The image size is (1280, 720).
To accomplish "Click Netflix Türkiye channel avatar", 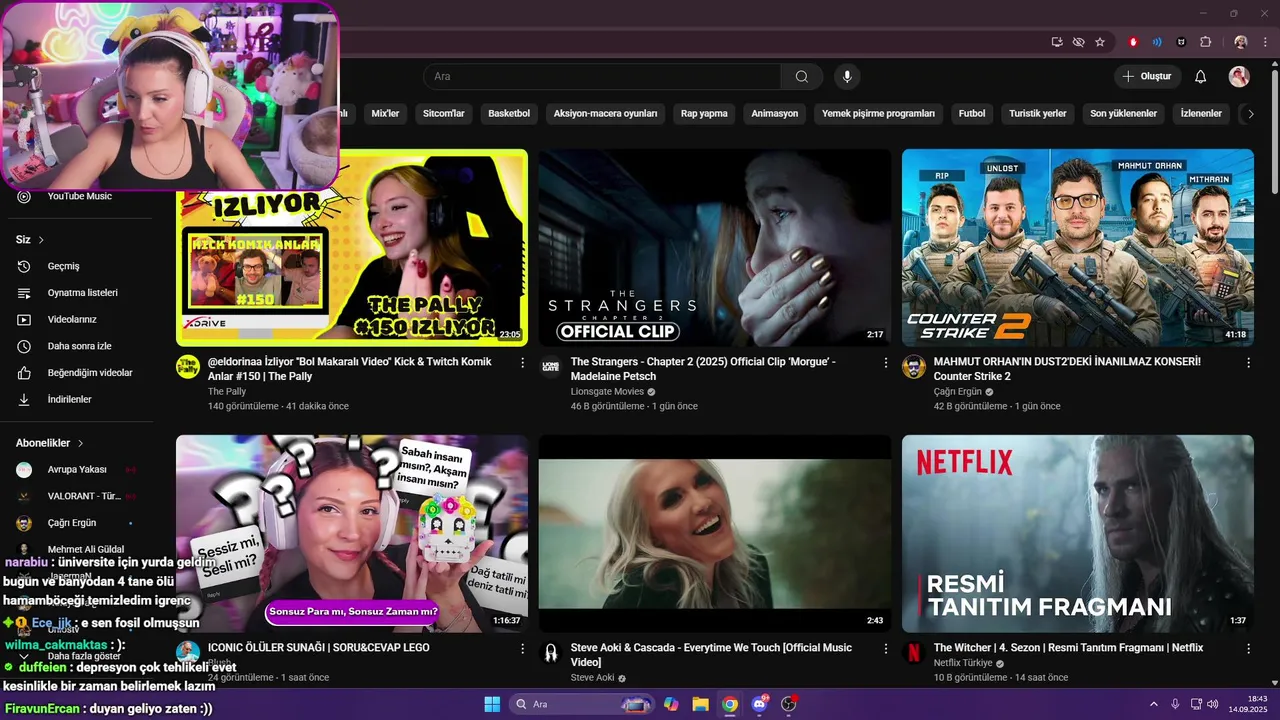I will pyautogui.click(x=914, y=653).
